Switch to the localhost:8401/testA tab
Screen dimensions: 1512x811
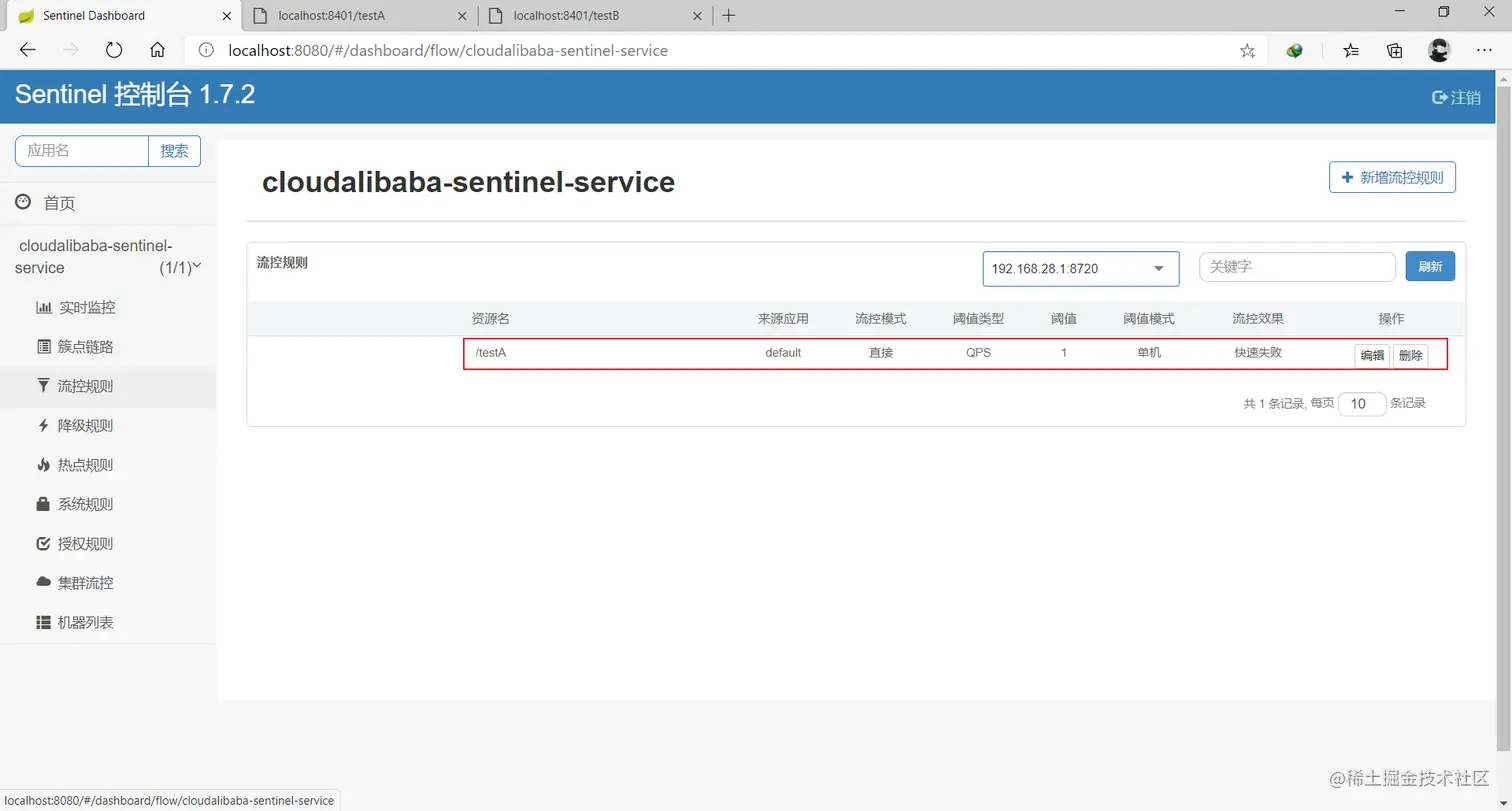[360, 15]
